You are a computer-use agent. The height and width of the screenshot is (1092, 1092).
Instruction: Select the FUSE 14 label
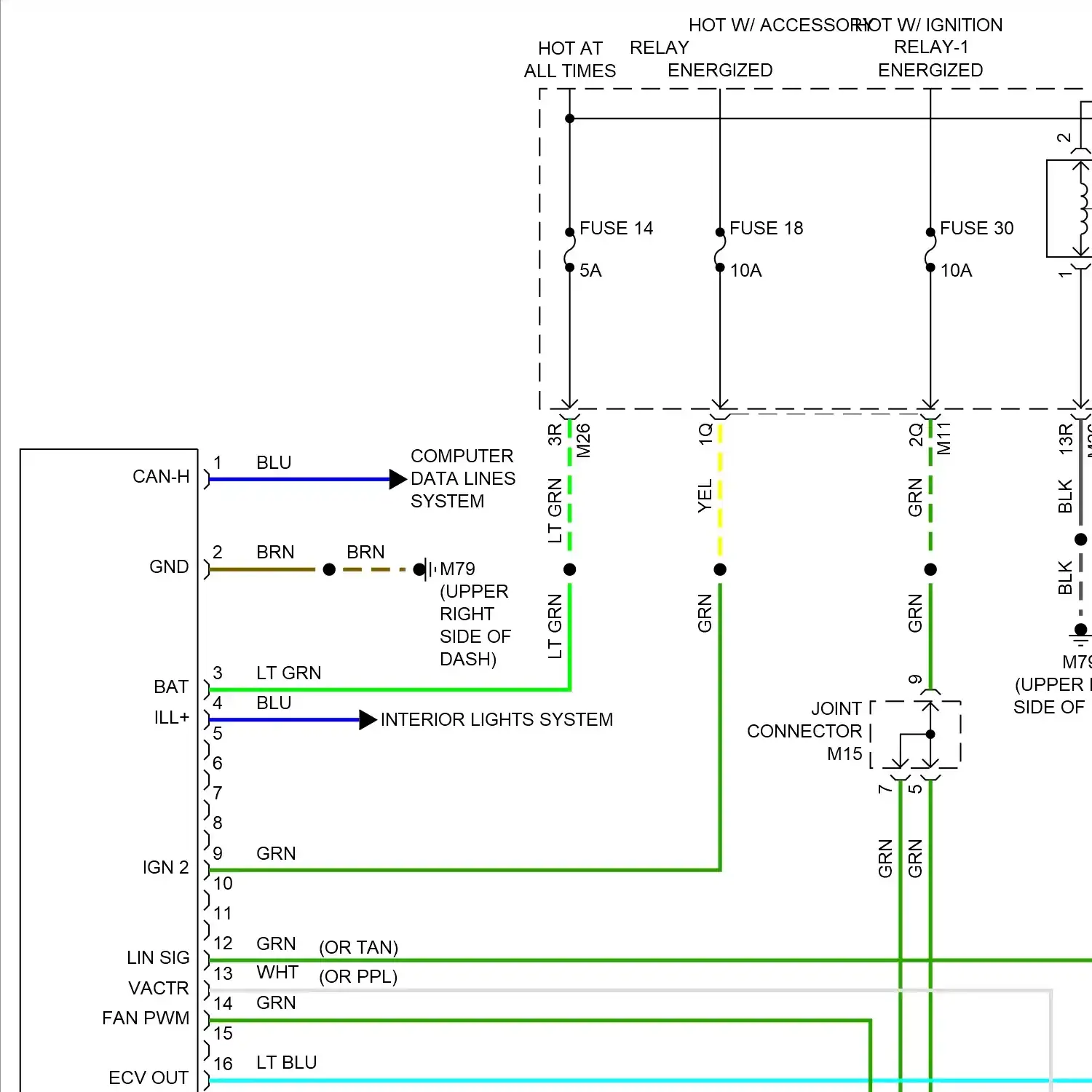(x=616, y=229)
